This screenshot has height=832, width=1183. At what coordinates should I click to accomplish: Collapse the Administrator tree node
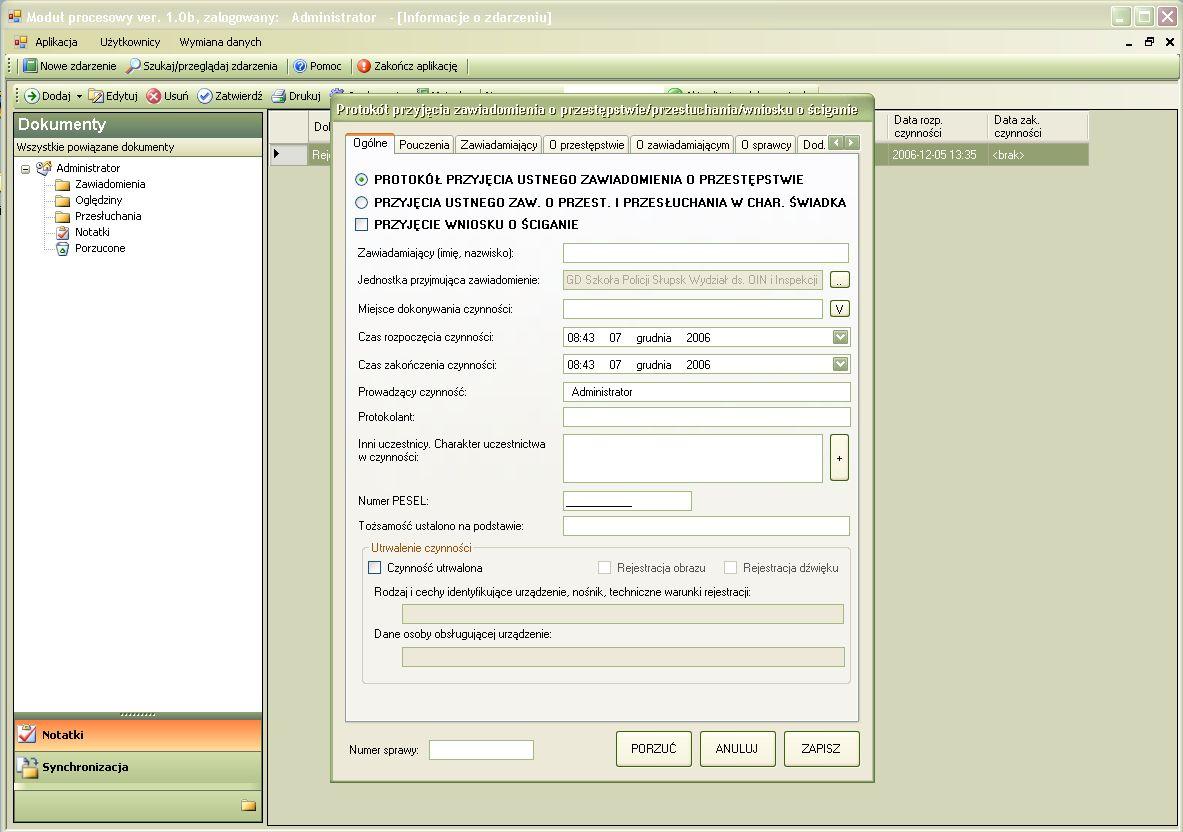click(25, 169)
